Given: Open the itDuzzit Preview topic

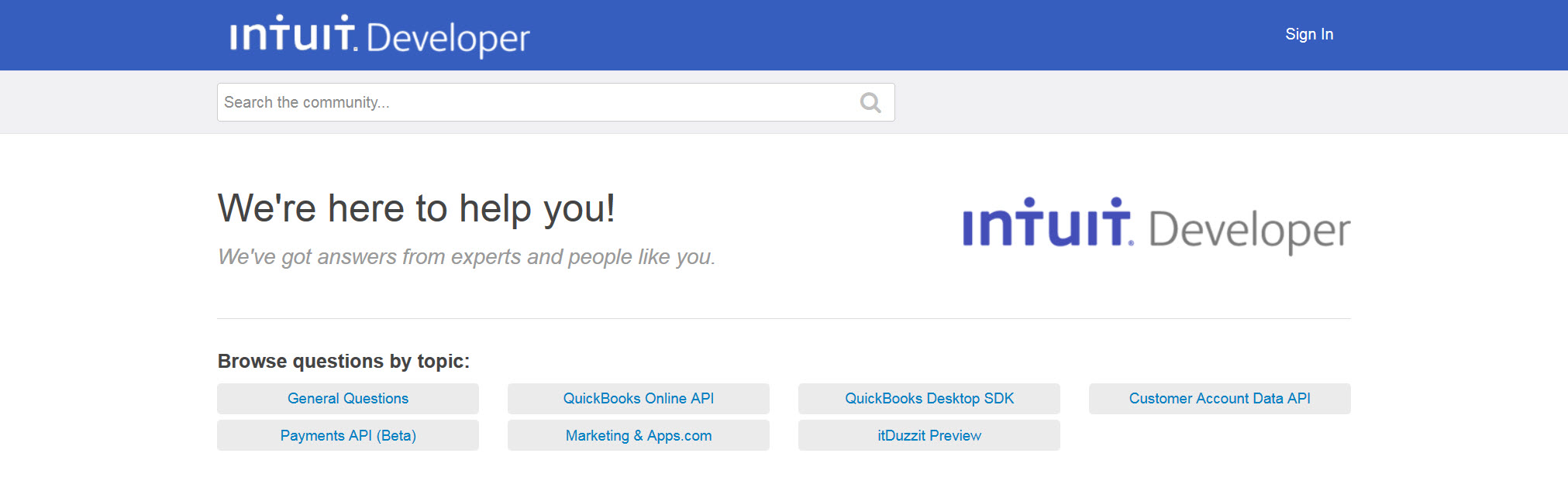Looking at the screenshot, I should pos(929,435).
